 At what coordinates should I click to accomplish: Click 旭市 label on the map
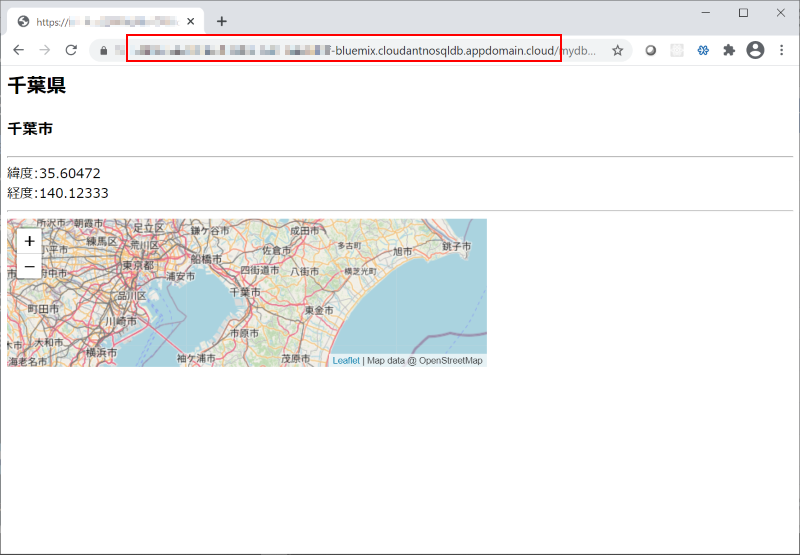(403, 251)
